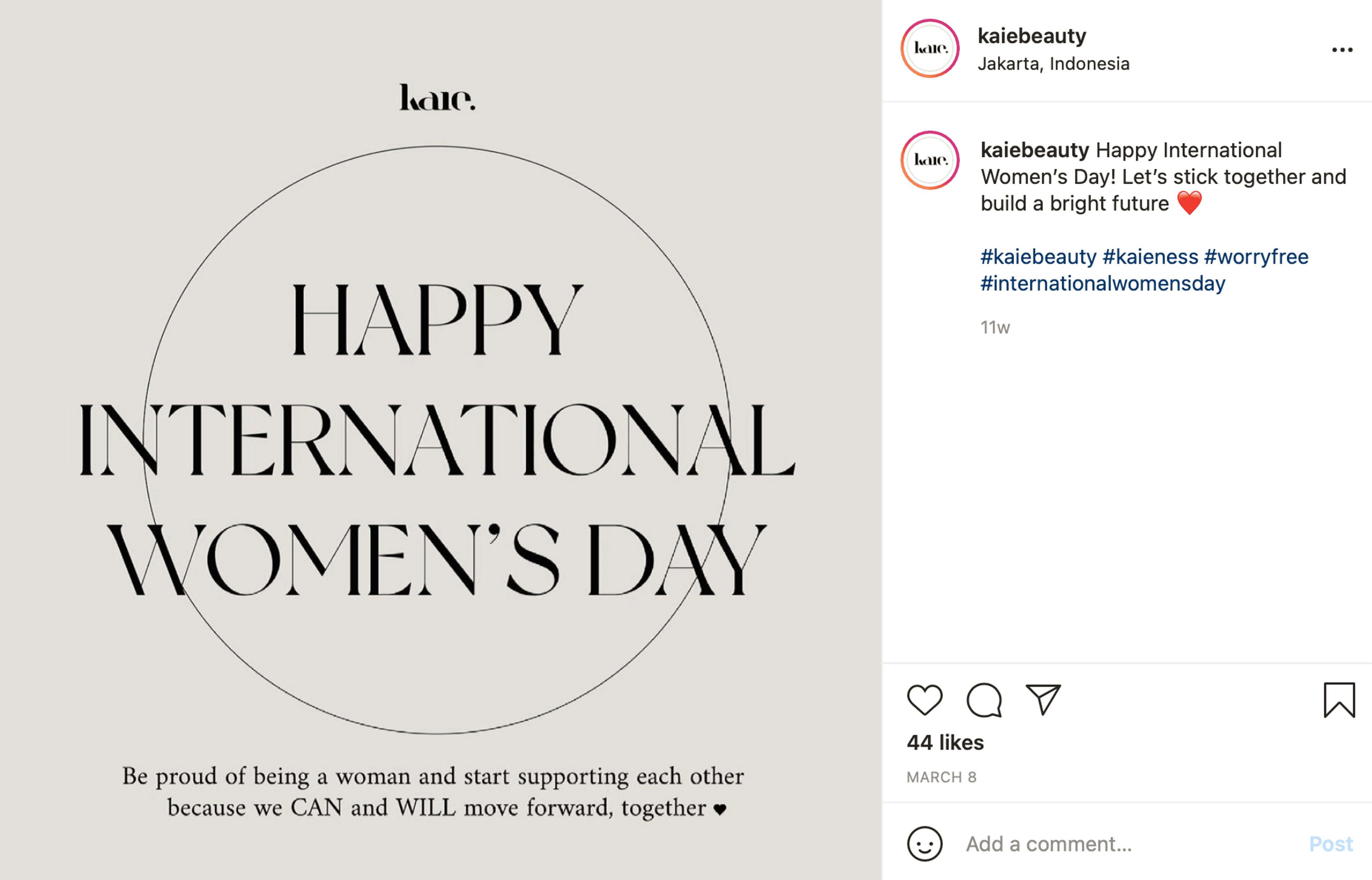The height and width of the screenshot is (880, 1372).
Task: Open the Jakarta, Indonesia location link
Action: coord(1053,63)
